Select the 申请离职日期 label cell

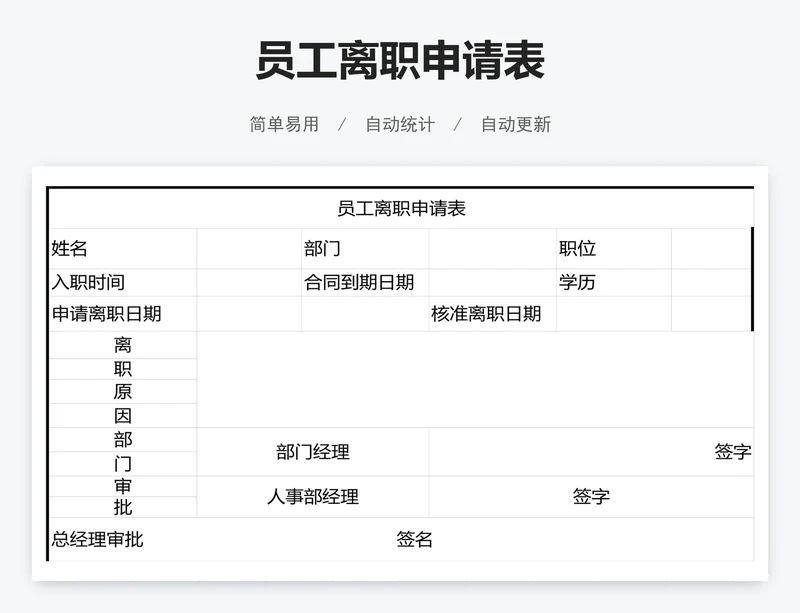[x=123, y=314]
